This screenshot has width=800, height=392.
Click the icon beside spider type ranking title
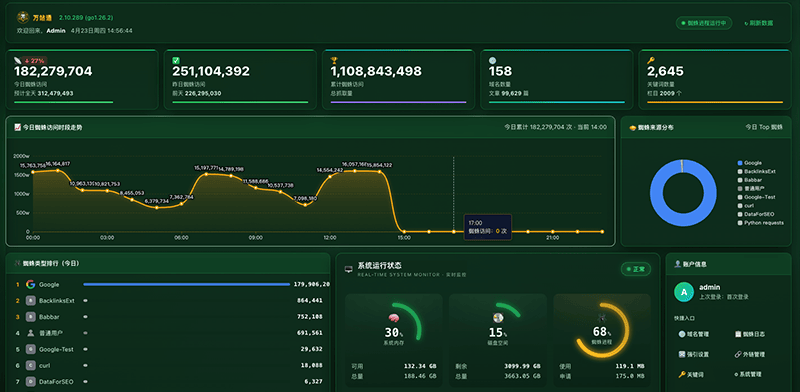[x=18, y=263]
